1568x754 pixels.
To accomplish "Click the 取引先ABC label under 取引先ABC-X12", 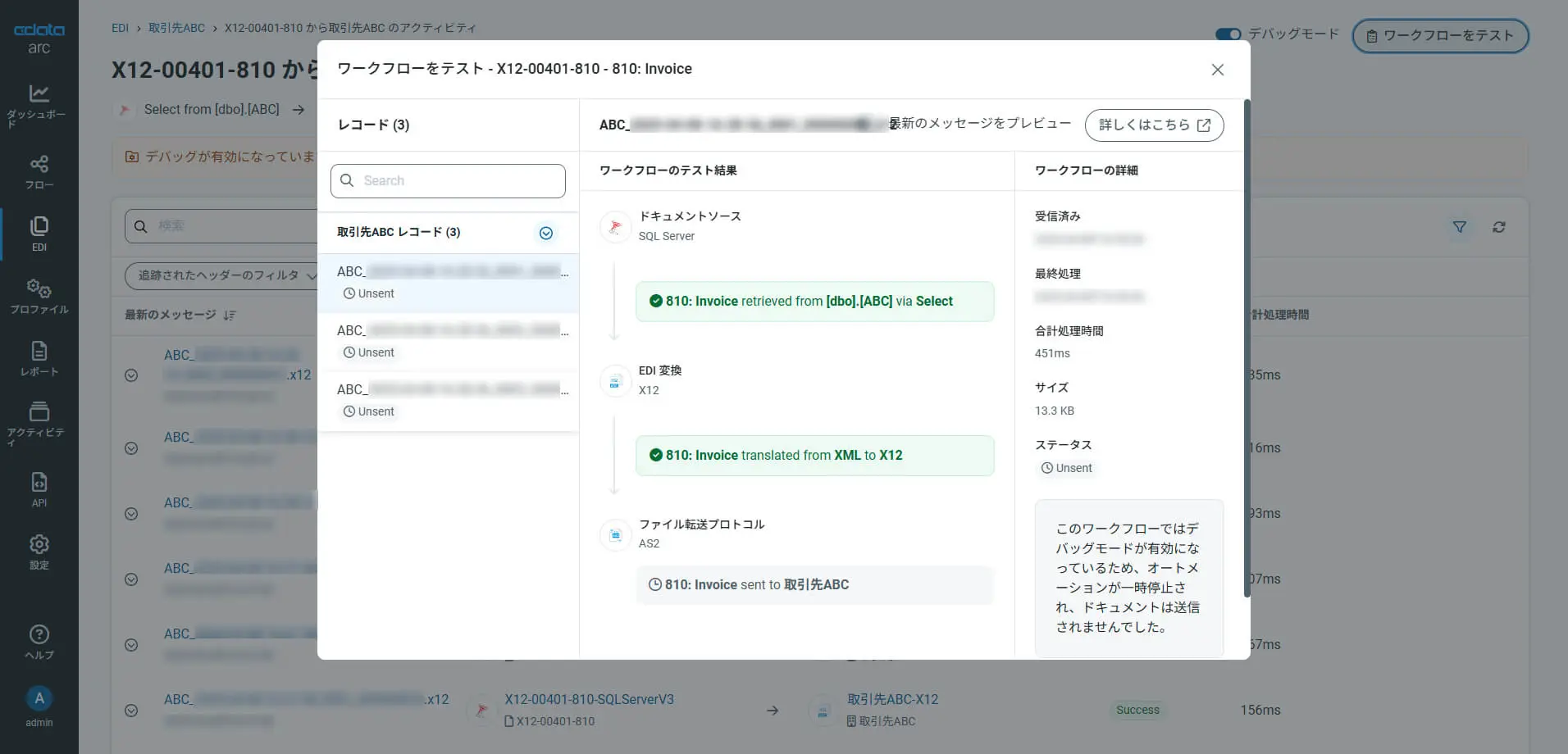I will (881, 722).
